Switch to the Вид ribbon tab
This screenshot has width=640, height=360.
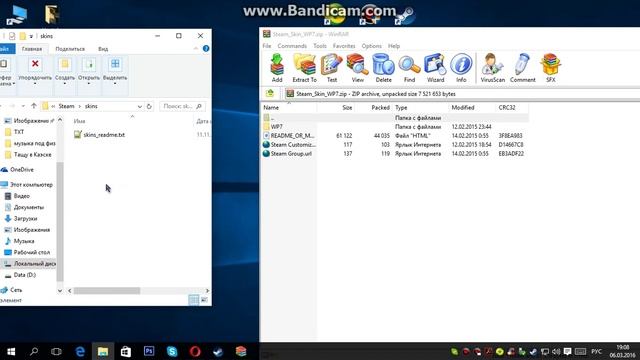(x=103, y=49)
